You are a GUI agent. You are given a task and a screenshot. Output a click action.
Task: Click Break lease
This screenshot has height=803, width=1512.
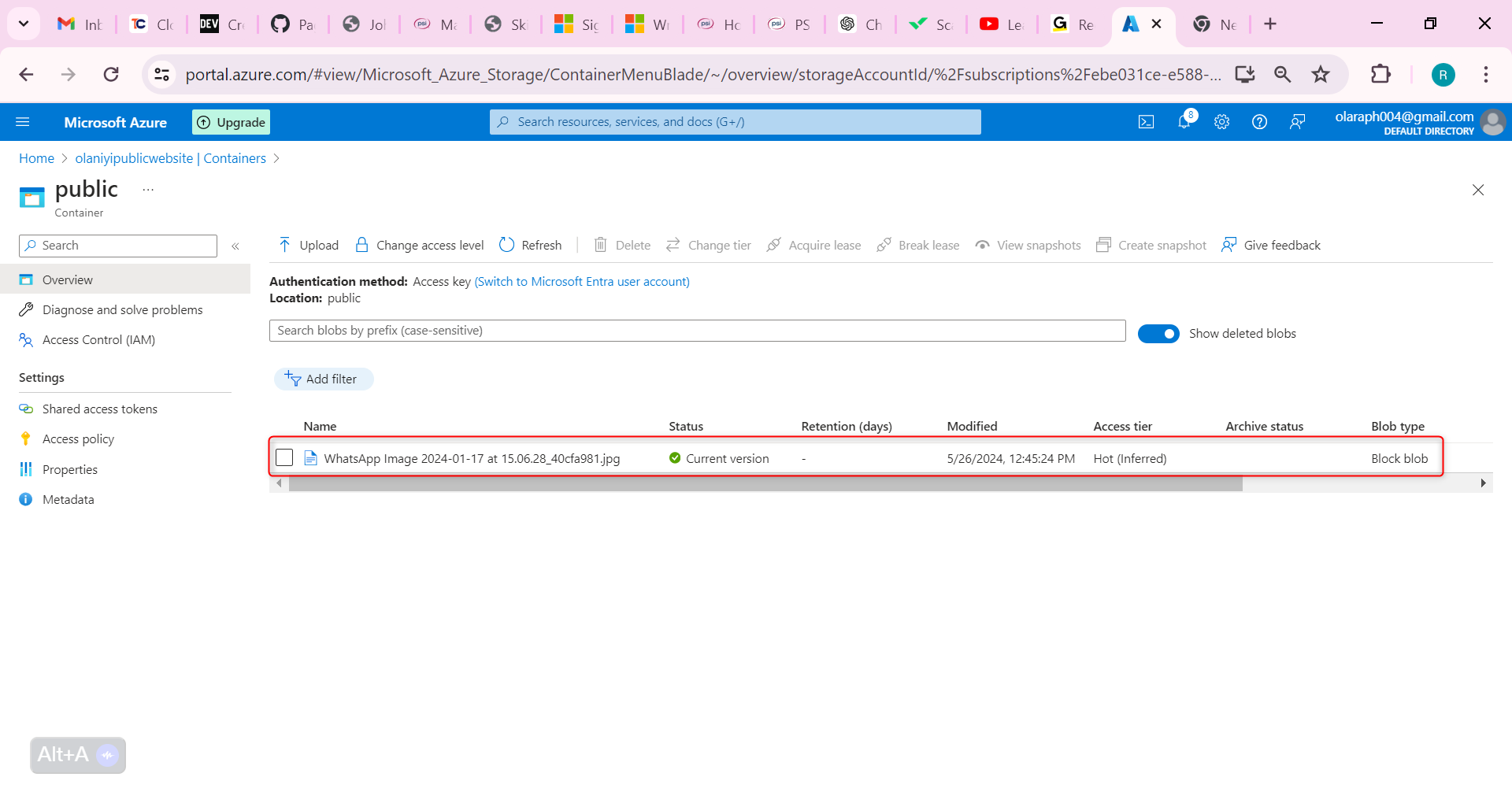tap(918, 245)
